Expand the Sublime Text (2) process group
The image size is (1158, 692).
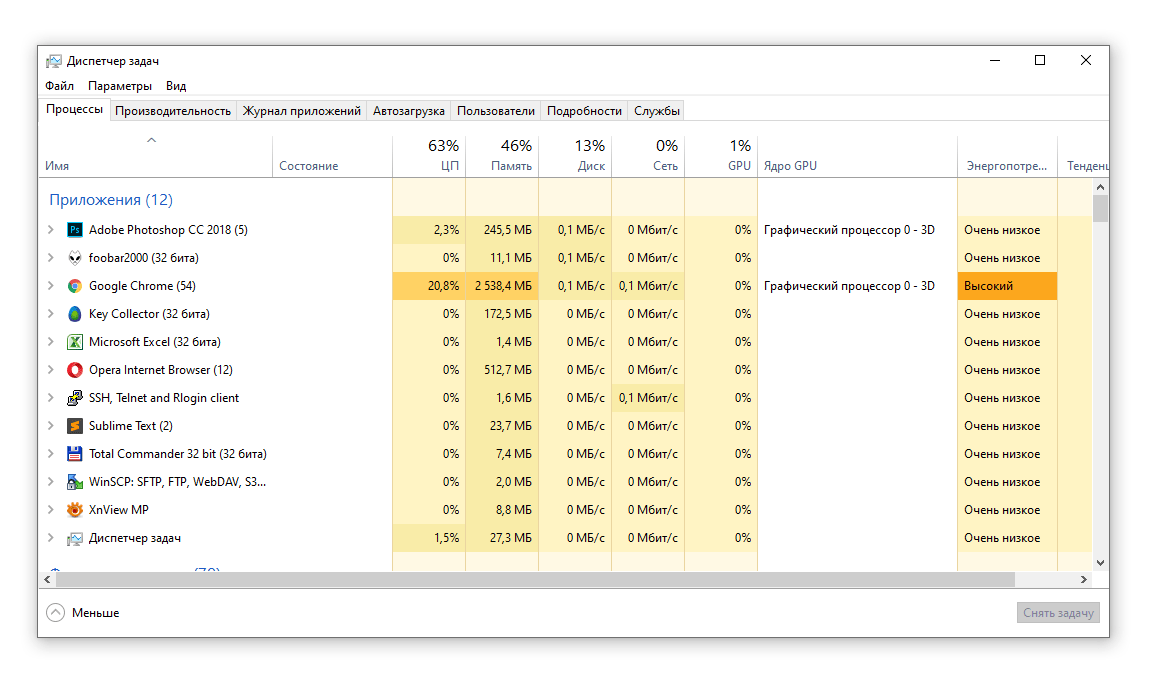50,426
